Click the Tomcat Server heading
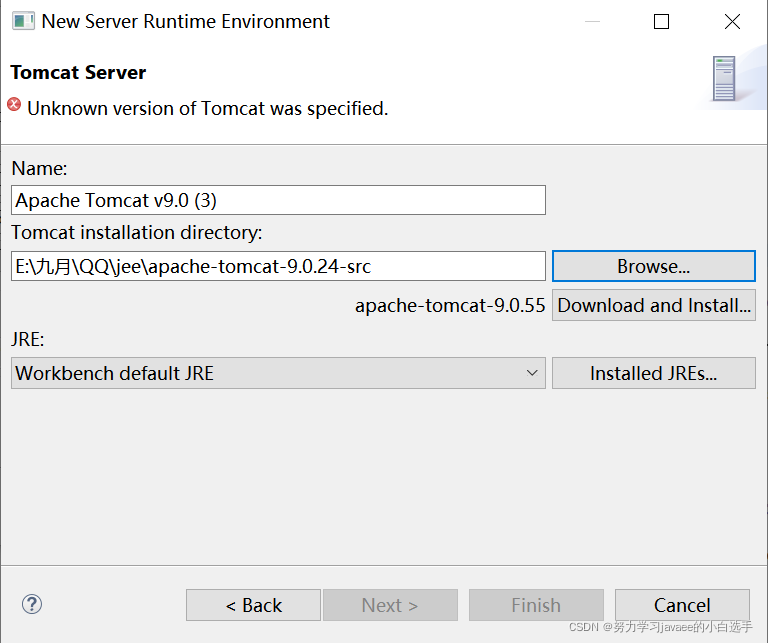The height and width of the screenshot is (643, 768). [x=78, y=72]
